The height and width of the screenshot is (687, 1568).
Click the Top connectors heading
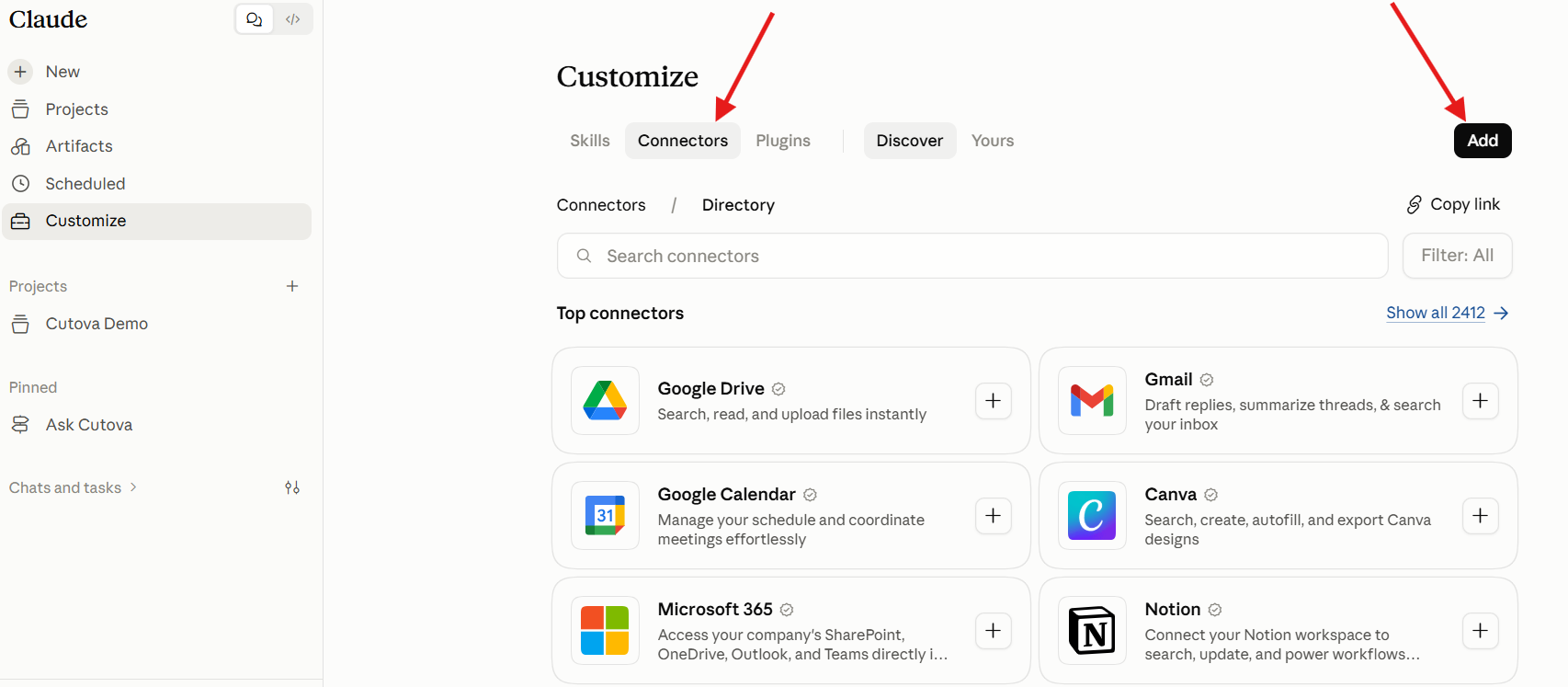(x=620, y=314)
